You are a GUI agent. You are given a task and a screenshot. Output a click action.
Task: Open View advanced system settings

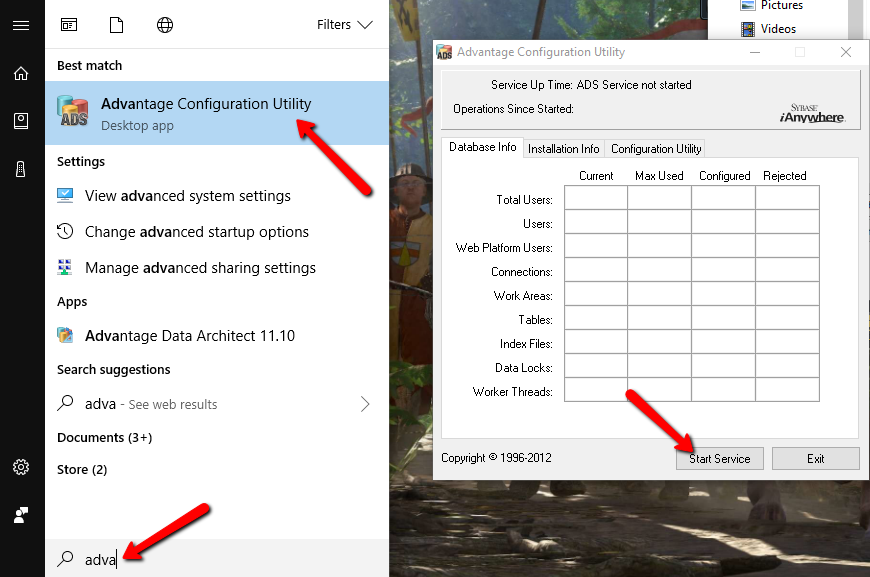217,196
